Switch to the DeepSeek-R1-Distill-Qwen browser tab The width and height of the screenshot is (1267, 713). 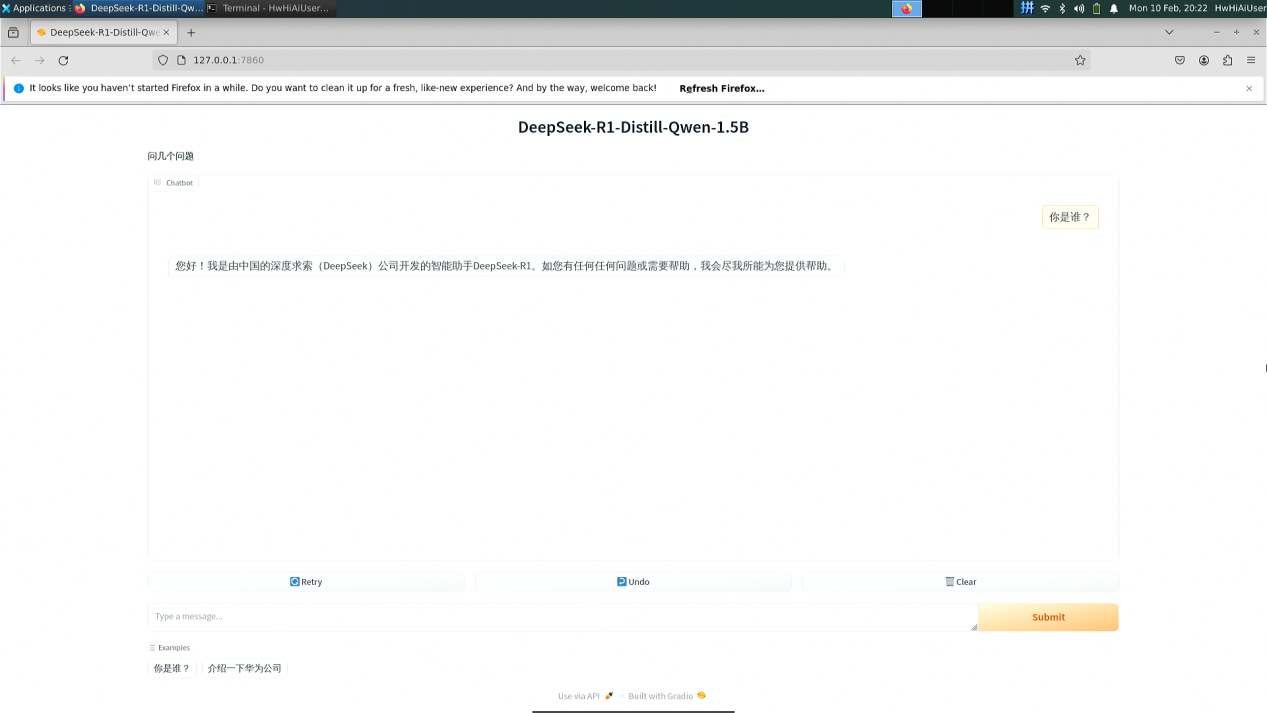coord(100,31)
